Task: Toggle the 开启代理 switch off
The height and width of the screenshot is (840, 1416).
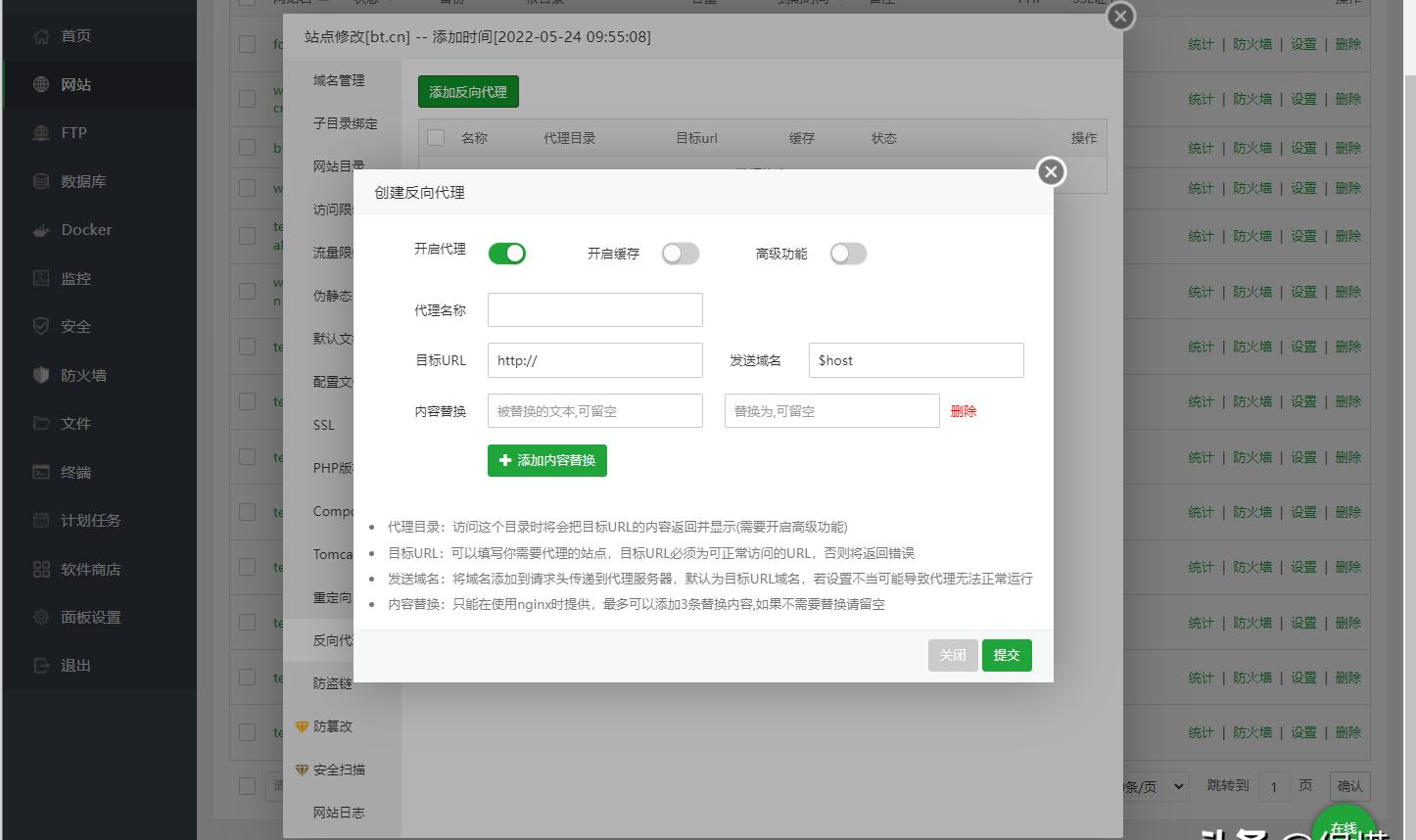Action: 507,254
